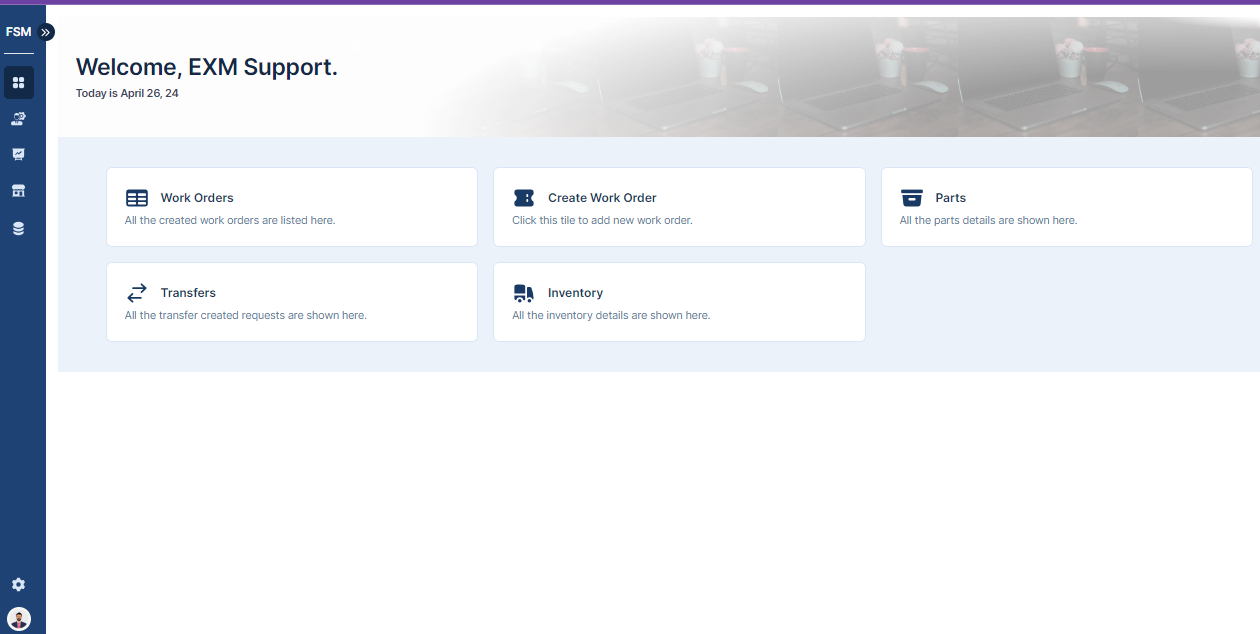
Task: Open settings via the gear icon
Action: coord(18,584)
